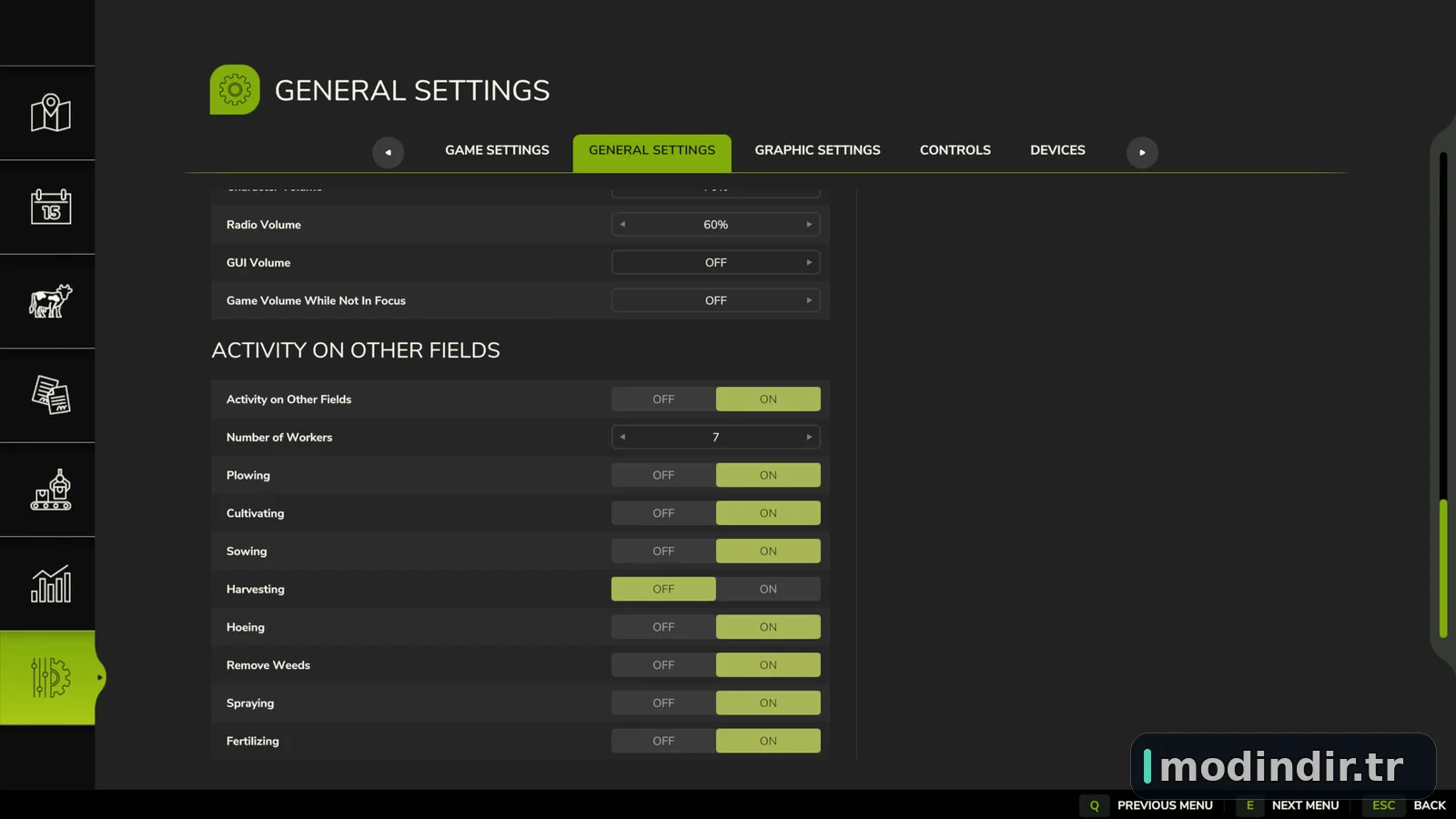Turn Fertilizing OFF
The width and height of the screenshot is (1456, 819).
[663, 741]
